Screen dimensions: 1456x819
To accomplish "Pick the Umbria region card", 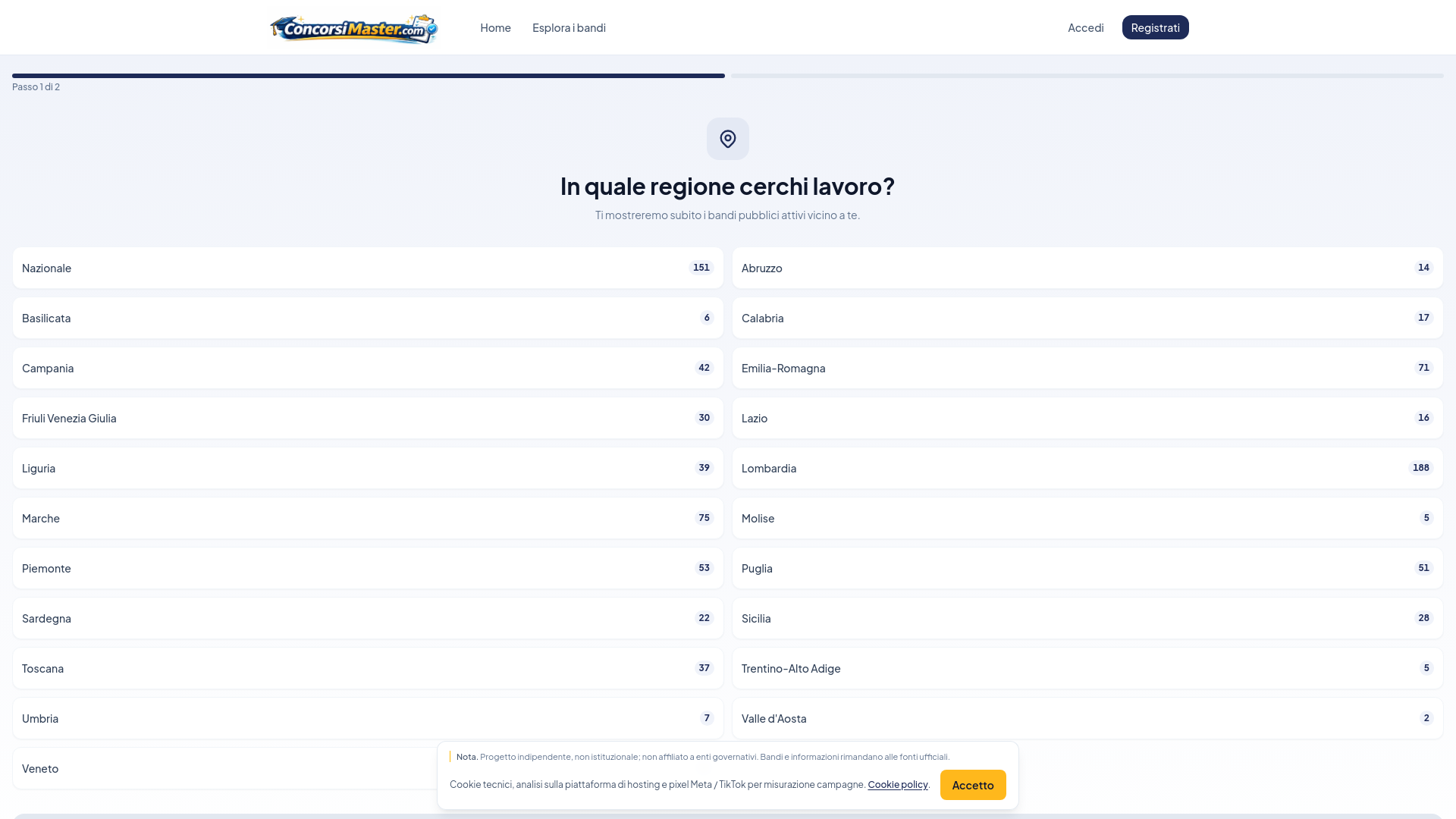I will point(368,718).
